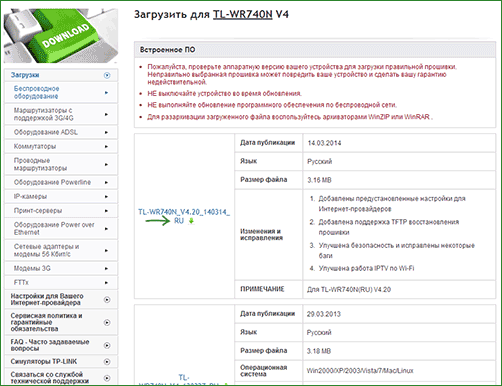This screenshot has width=502, height=386.
Task: Click Улучшена работа IPTV по Wi-Fi item
Action: 366,268
